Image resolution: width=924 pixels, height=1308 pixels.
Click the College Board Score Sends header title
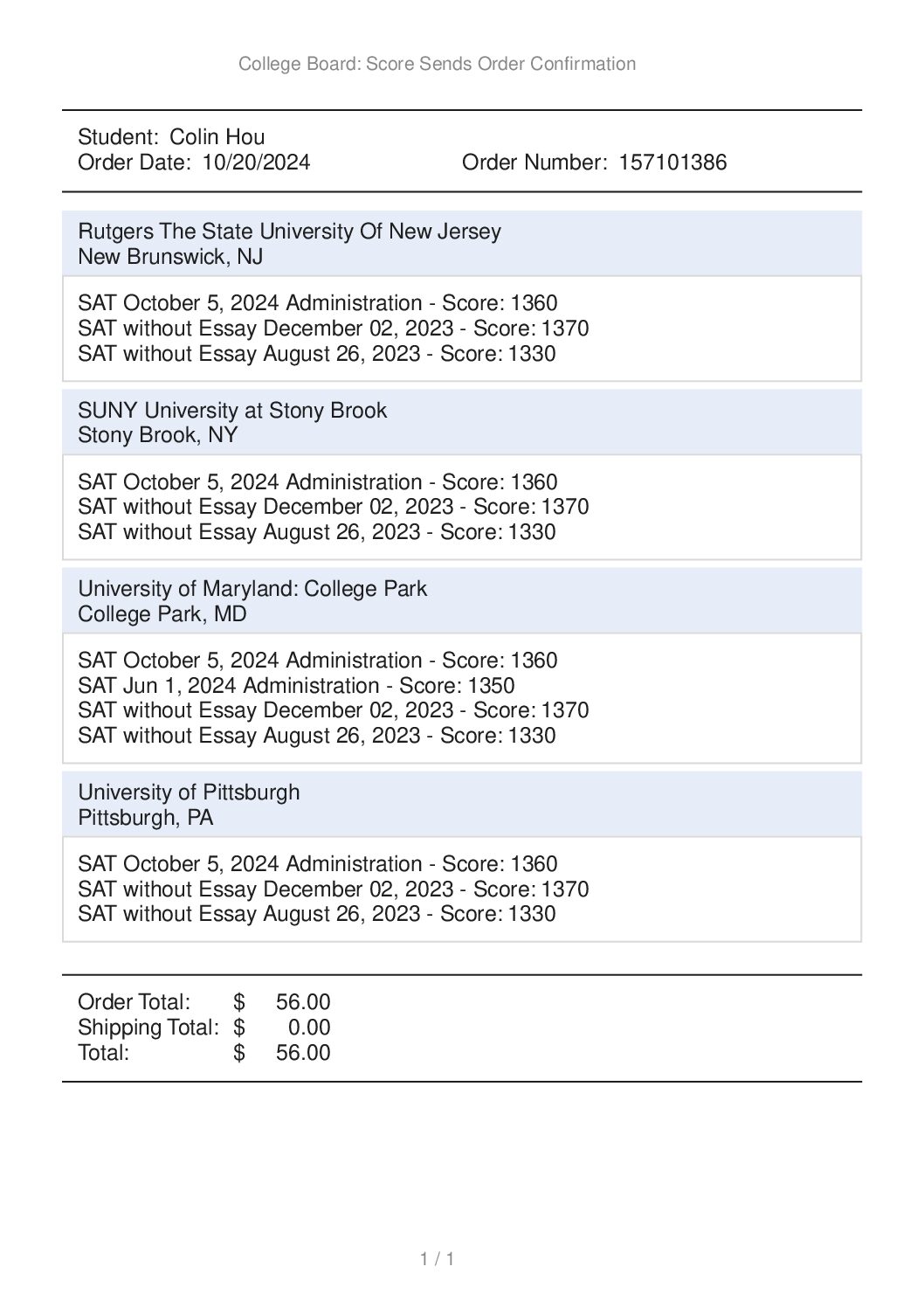[437, 64]
